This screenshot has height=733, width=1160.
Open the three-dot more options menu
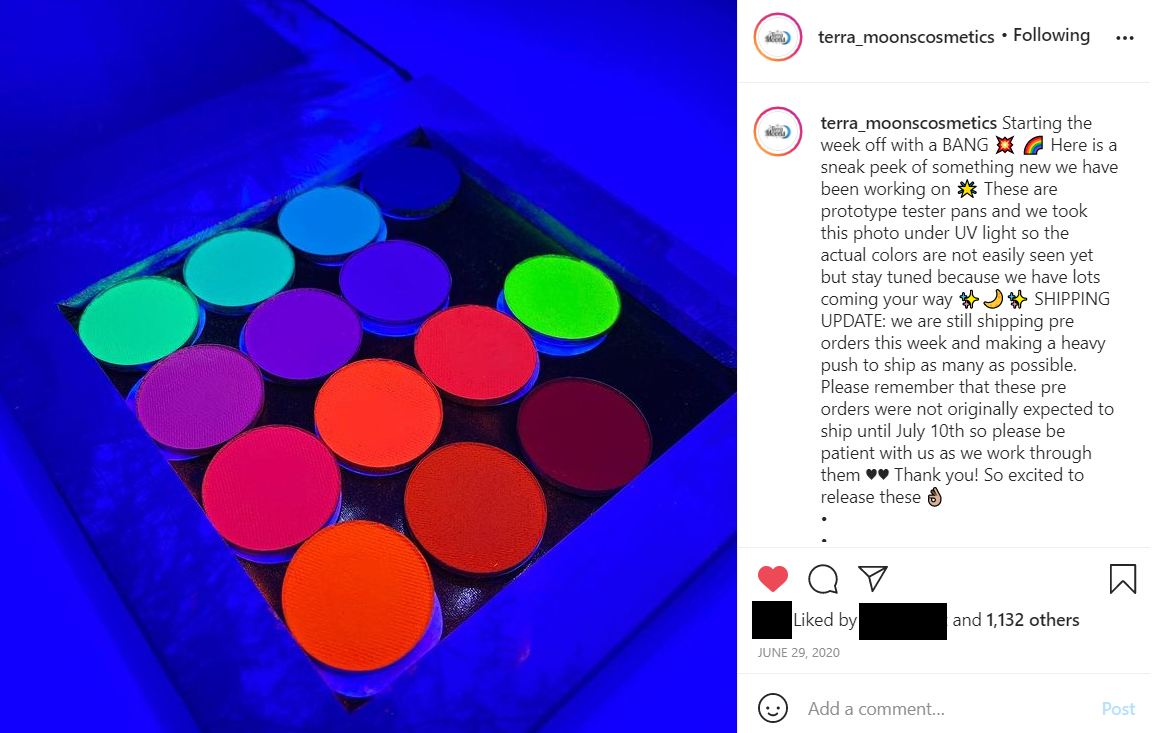coord(1124,38)
